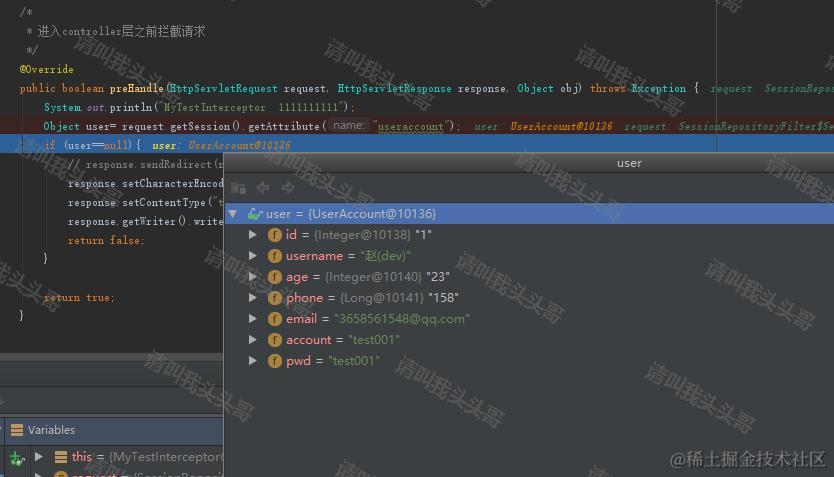Image resolution: width=834 pixels, height=477 pixels.
Task: Click the Variables panel icon
Action: tap(17, 430)
